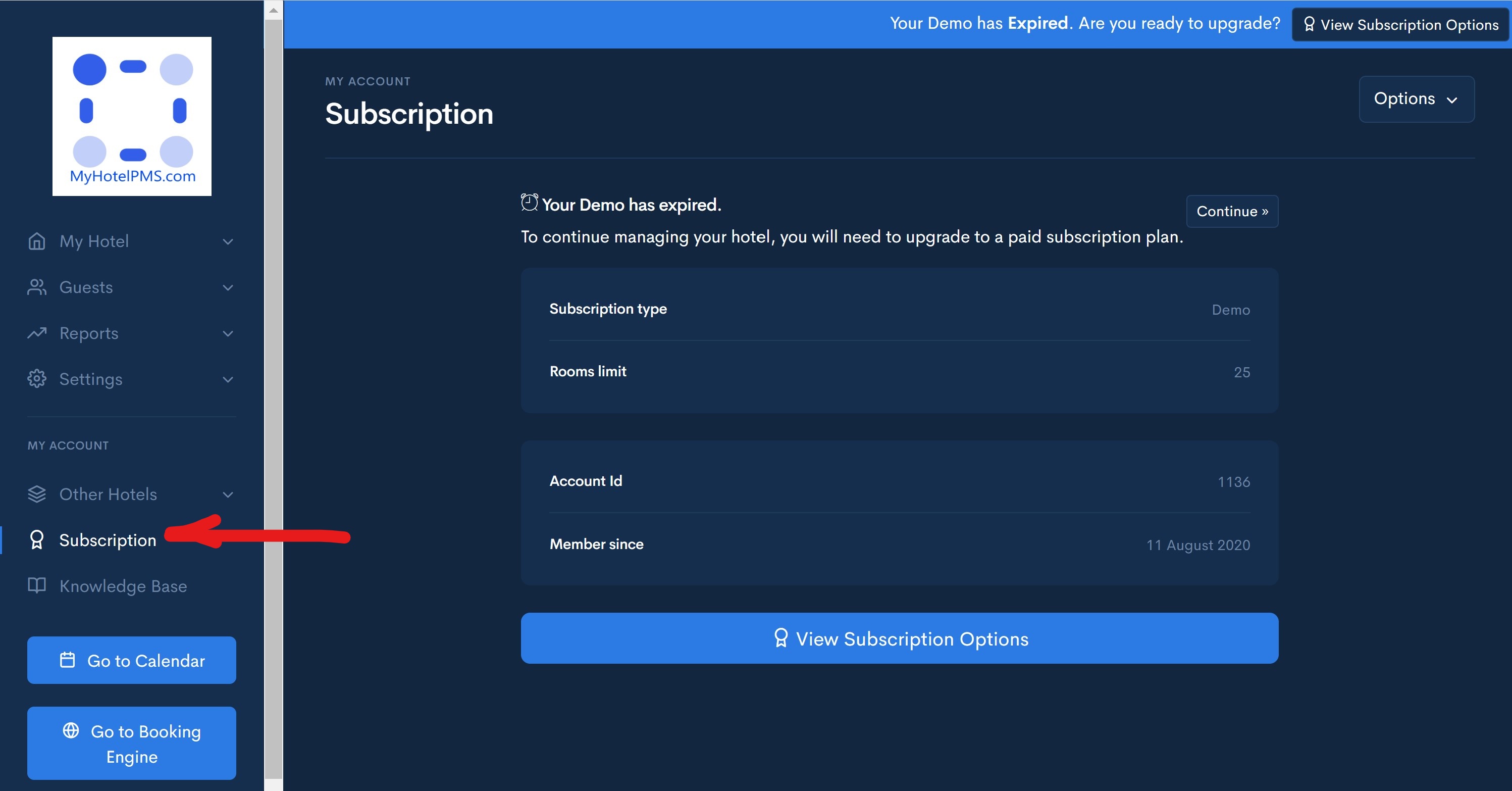Click the MY ACCOUNT sidebar section label
The image size is (1512, 791).
point(68,446)
